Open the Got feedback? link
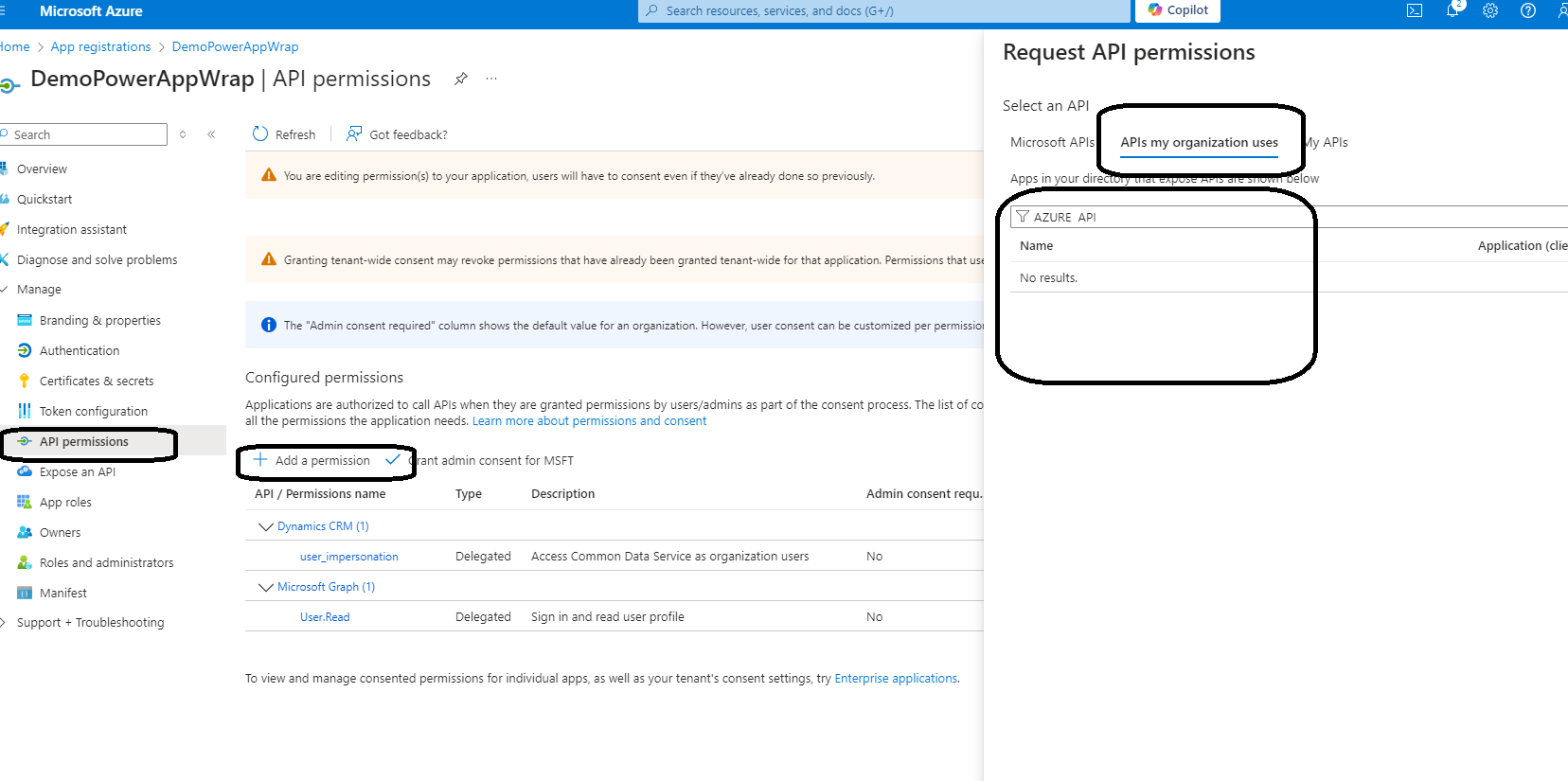 click(x=397, y=134)
